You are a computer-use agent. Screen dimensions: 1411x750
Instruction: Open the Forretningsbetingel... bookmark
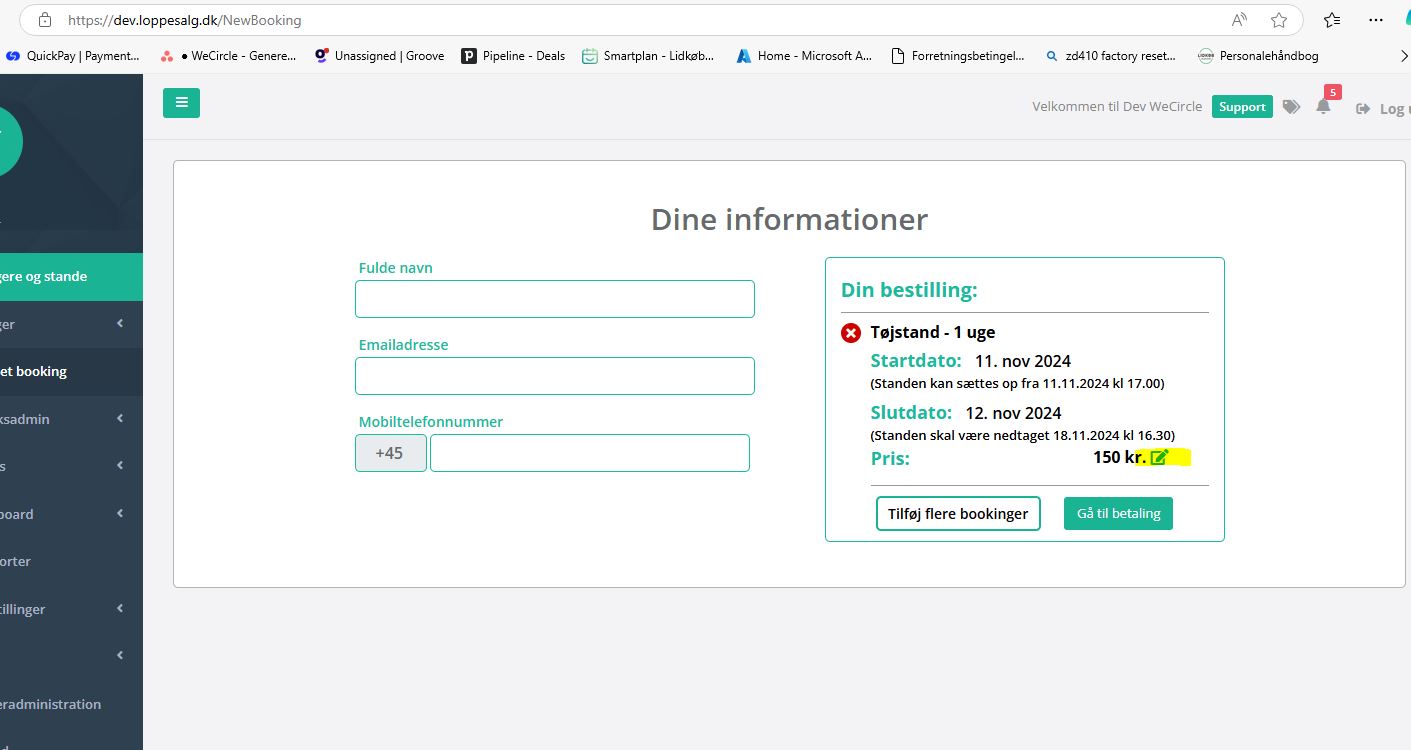pyautogui.click(x=957, y=56)
